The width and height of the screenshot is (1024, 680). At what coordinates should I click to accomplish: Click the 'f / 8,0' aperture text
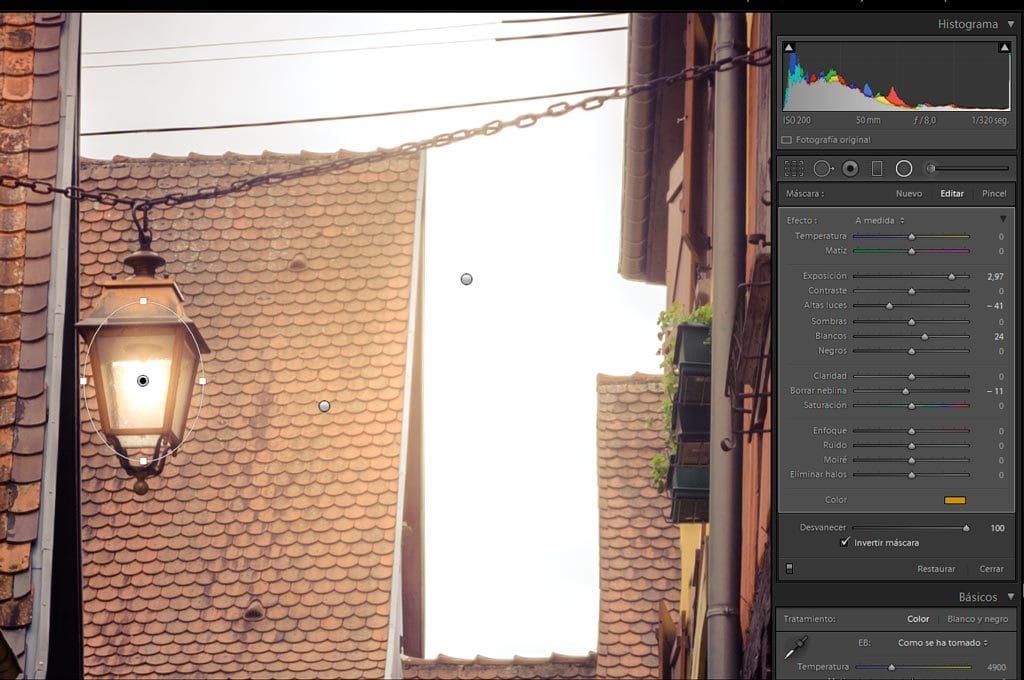click(x=924, y=120)
